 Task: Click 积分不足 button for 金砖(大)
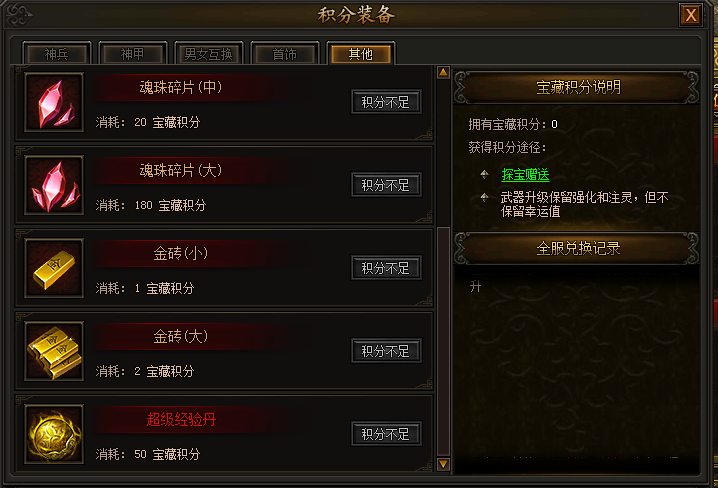(386, 351)
